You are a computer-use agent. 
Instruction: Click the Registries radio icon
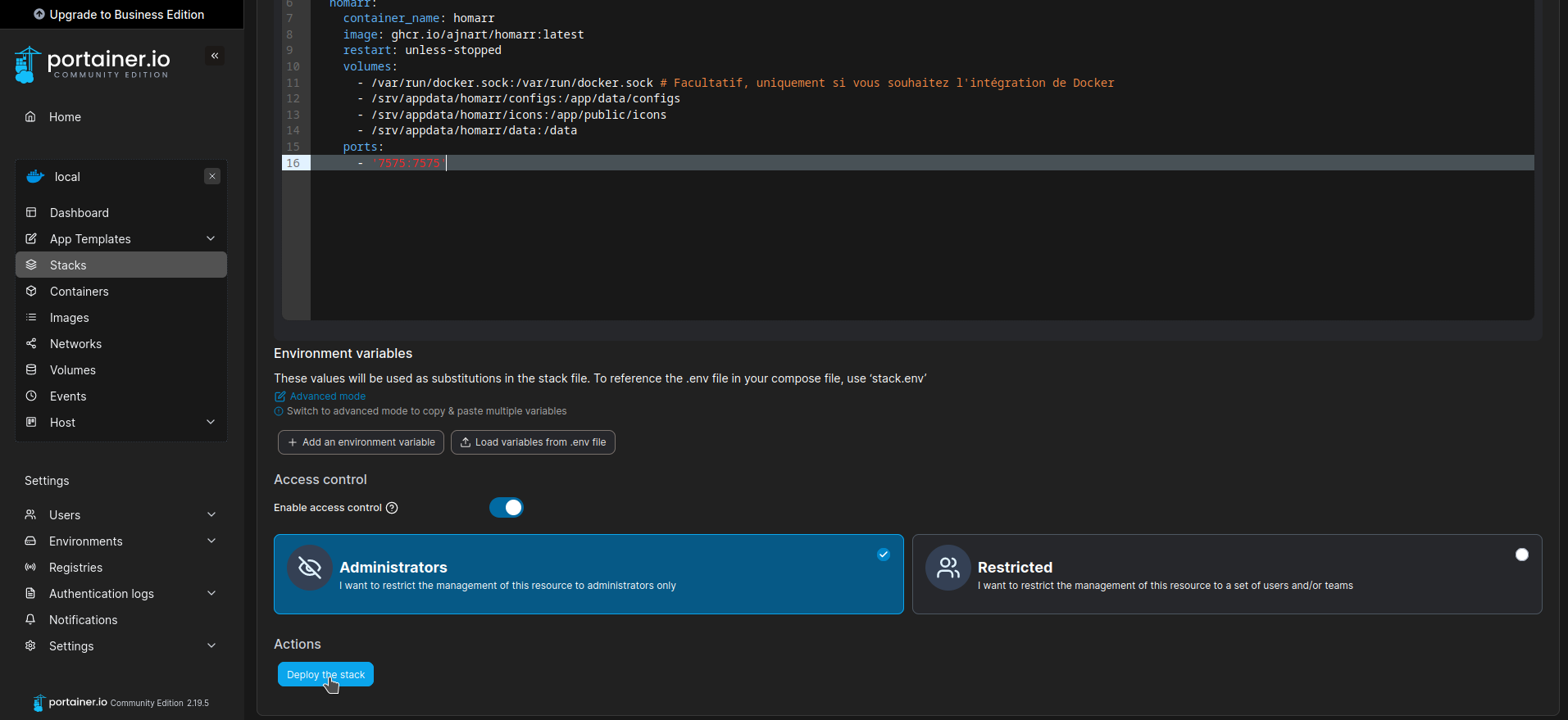coord(30,567)
